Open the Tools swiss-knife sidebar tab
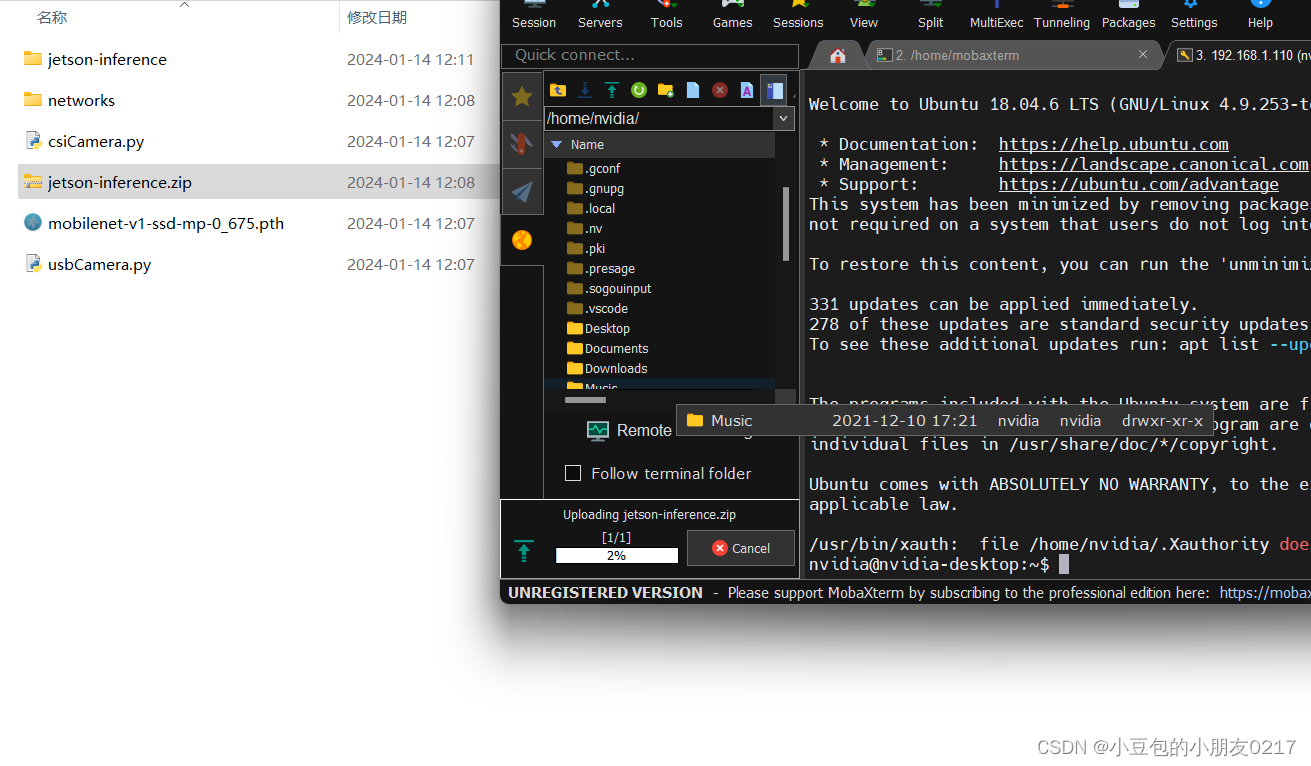Image resolution: width=1311 pixels, height=766 pixels. click(x=522, y=144)
